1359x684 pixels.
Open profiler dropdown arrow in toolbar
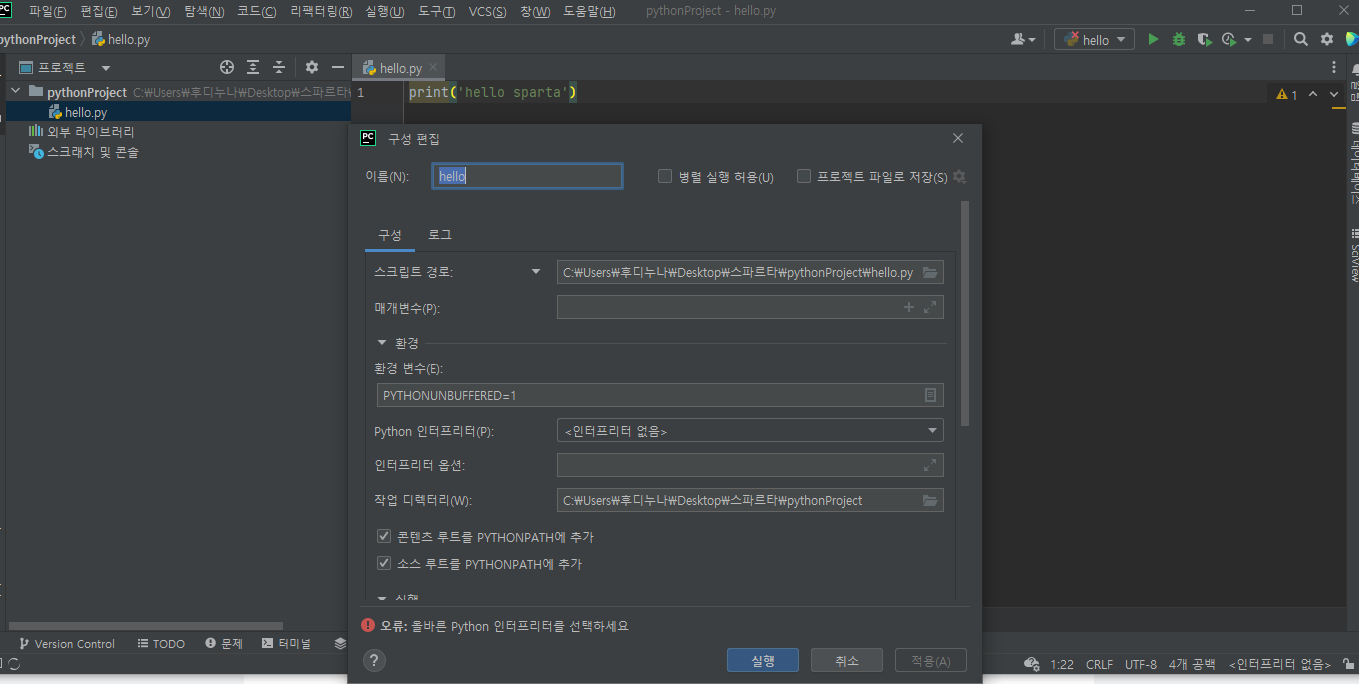[x=1248, y=39]
